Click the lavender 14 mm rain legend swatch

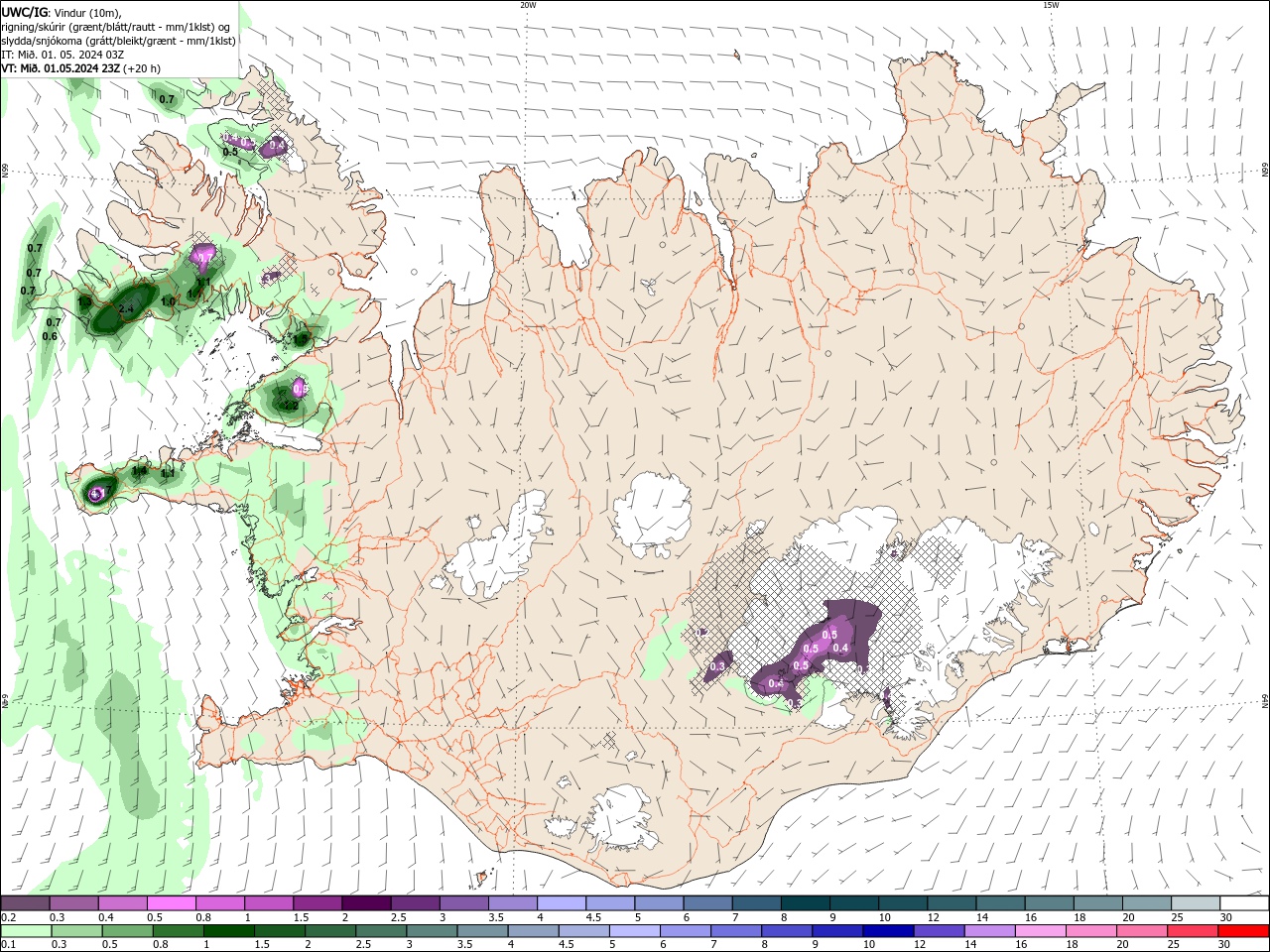[988, 931]
